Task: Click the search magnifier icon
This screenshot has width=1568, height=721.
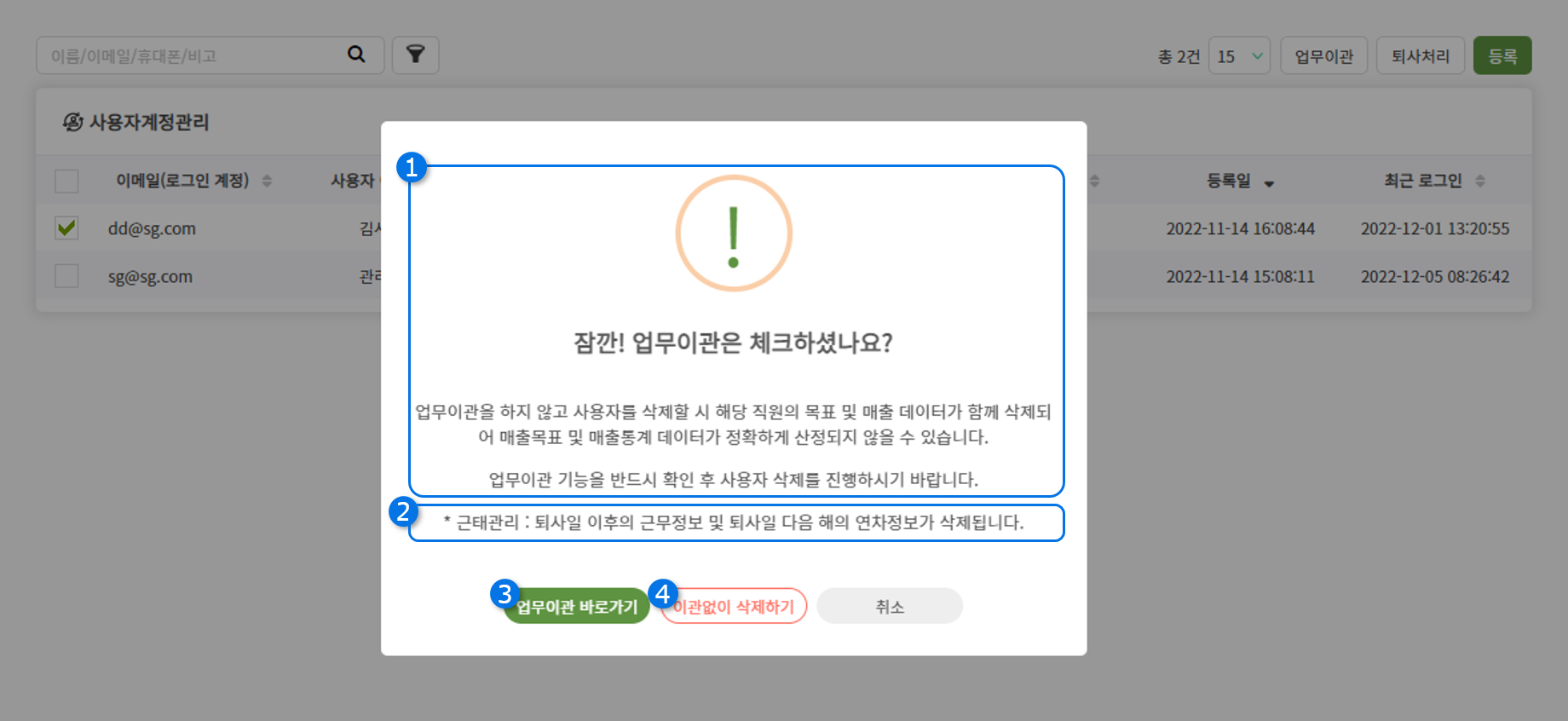Action: [x=356, y=55]
